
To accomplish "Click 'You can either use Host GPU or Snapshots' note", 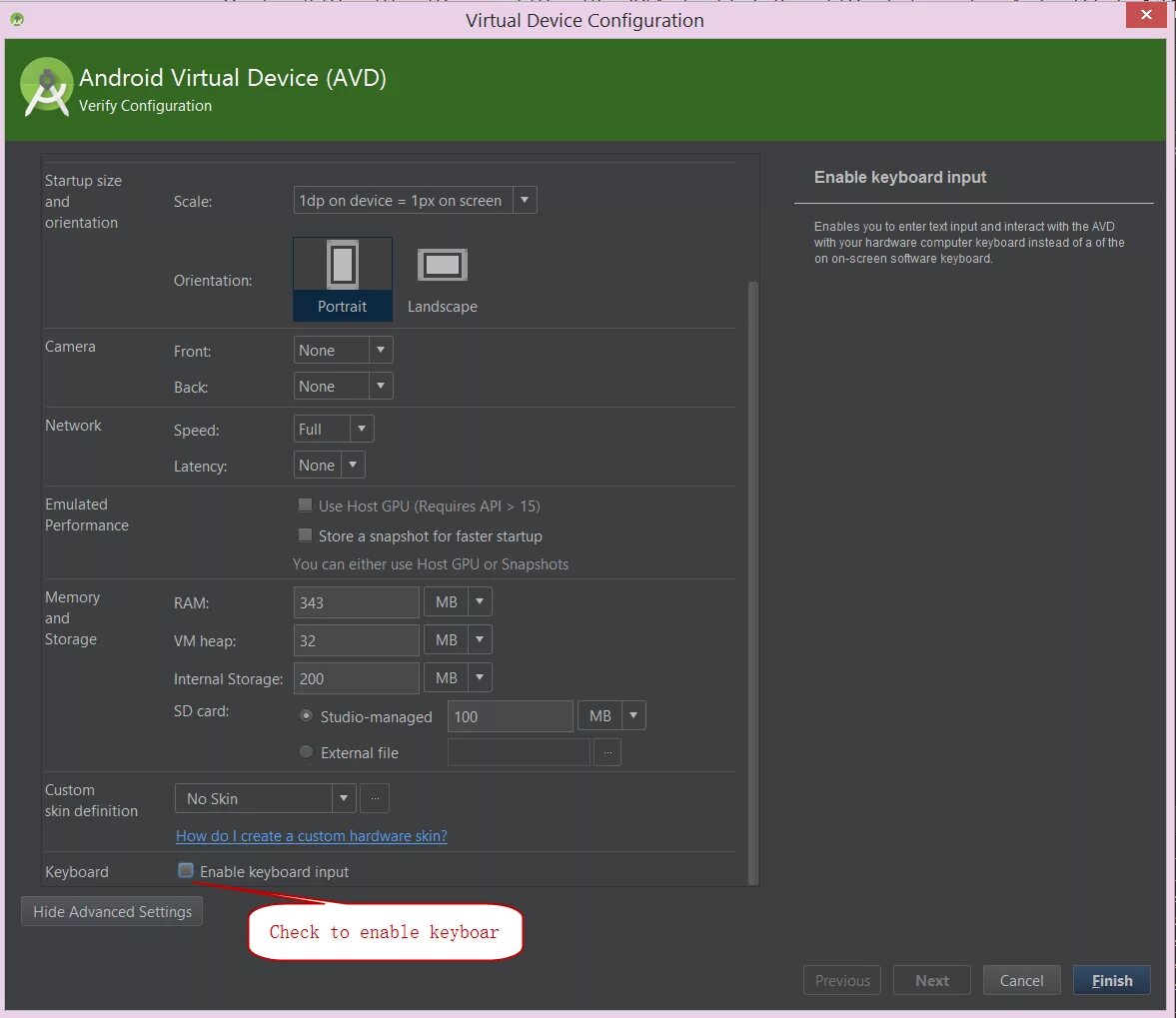I will pyautogui.click(x=431, y=563).
